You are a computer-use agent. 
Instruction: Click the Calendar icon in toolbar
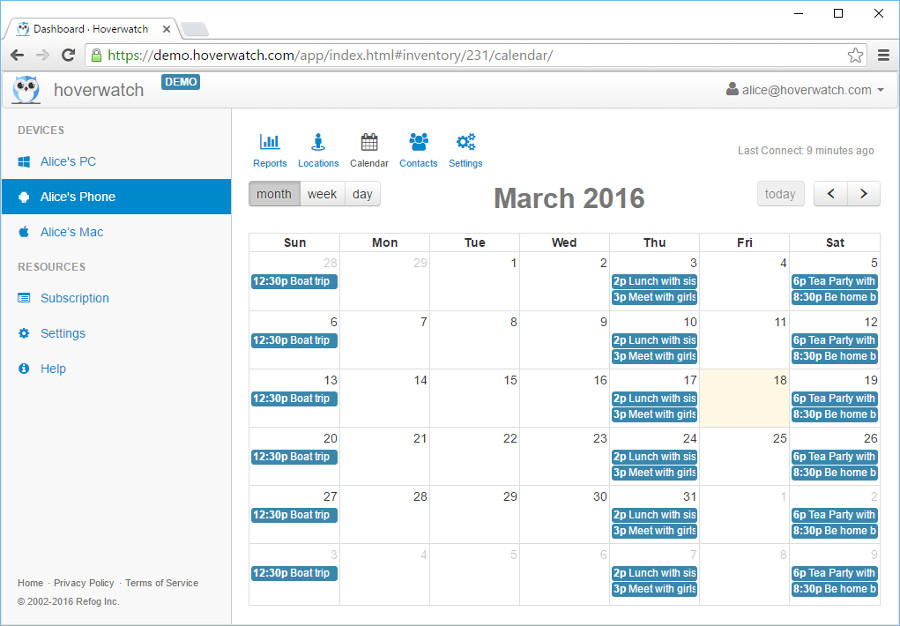point(369,142)
